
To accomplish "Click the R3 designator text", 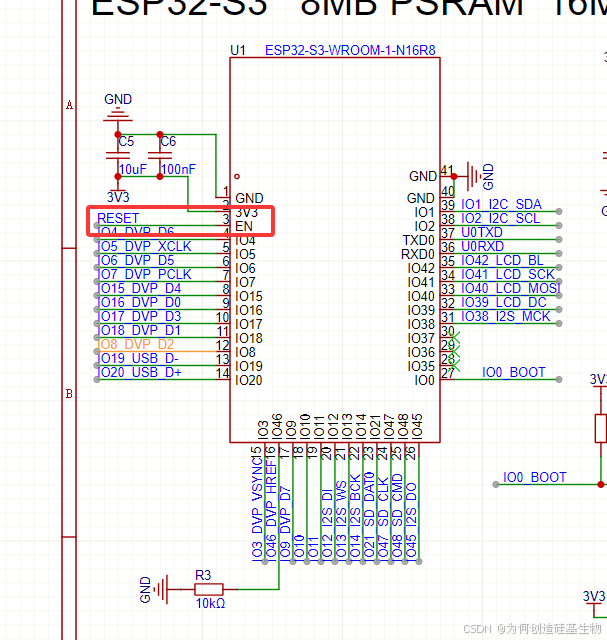I will point(203,575).
